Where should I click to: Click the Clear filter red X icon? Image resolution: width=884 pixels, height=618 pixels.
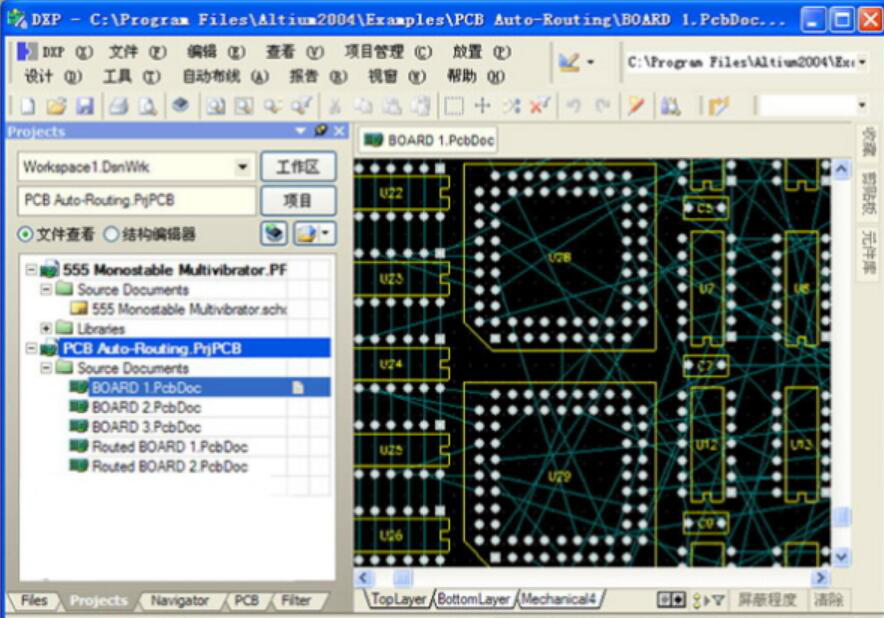point(540,105)
